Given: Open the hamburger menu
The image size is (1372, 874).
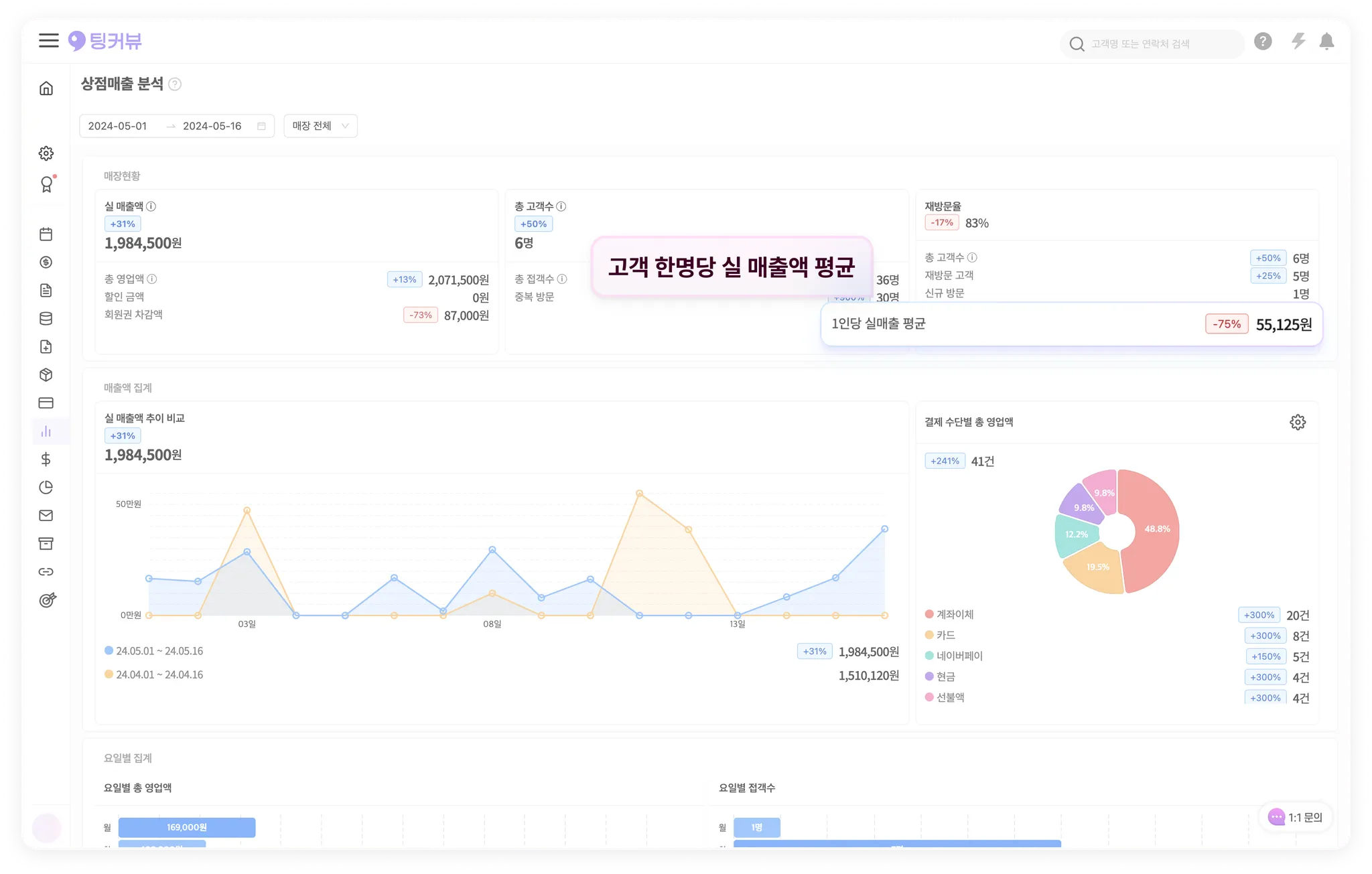Looking at the screenshot, I should pos(48,41).
